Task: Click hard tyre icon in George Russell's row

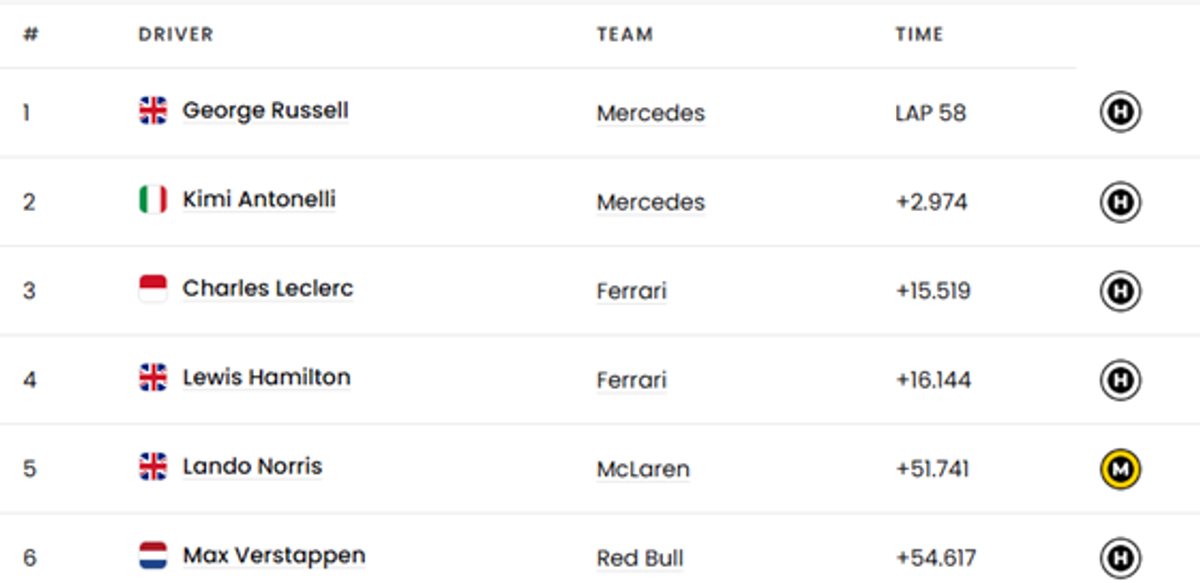Action: (x=1120, y=112)
